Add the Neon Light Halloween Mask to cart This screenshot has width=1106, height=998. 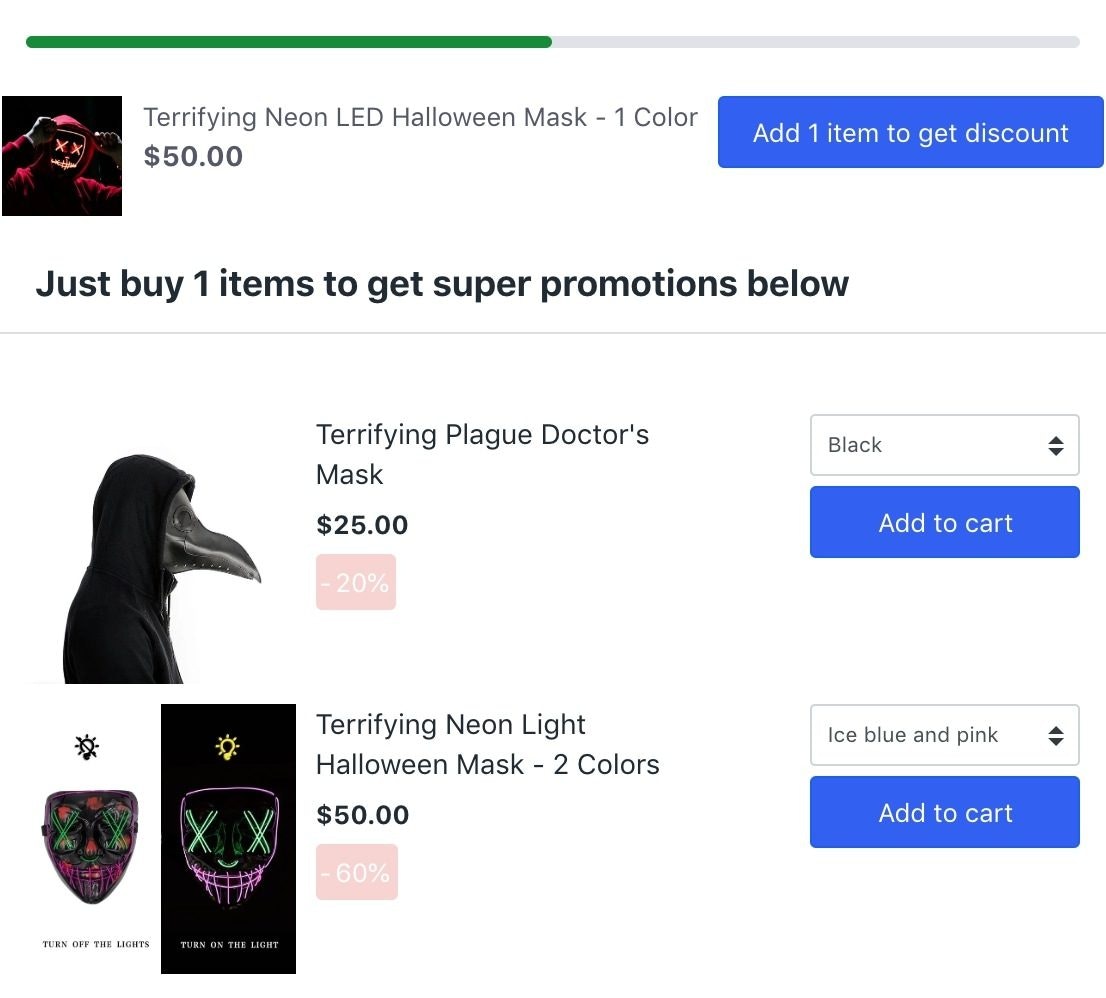[944, 812]
